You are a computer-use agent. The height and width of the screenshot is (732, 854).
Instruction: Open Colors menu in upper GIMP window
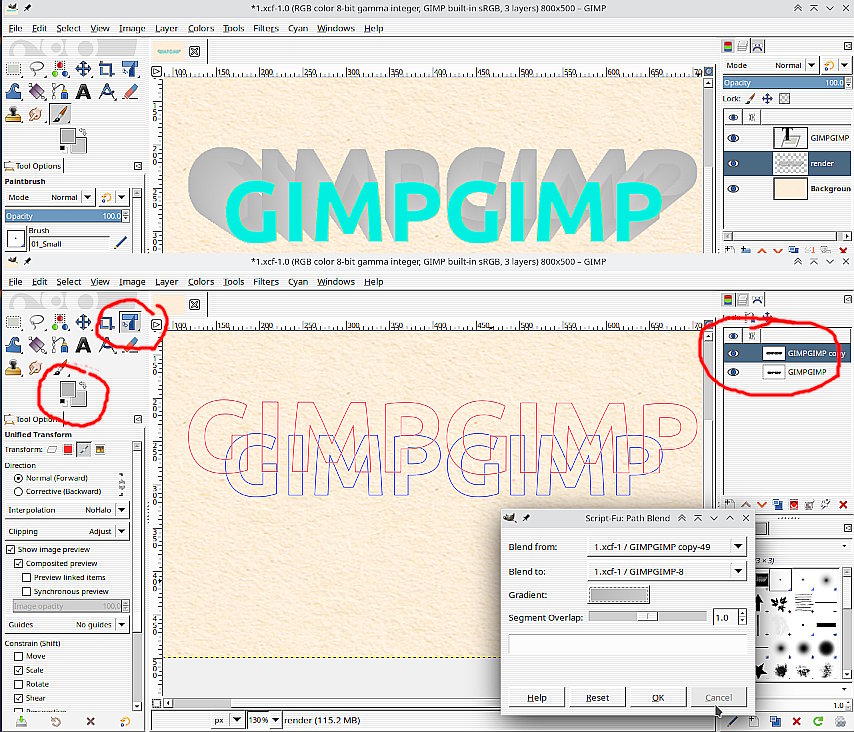[x=201, y=28]
